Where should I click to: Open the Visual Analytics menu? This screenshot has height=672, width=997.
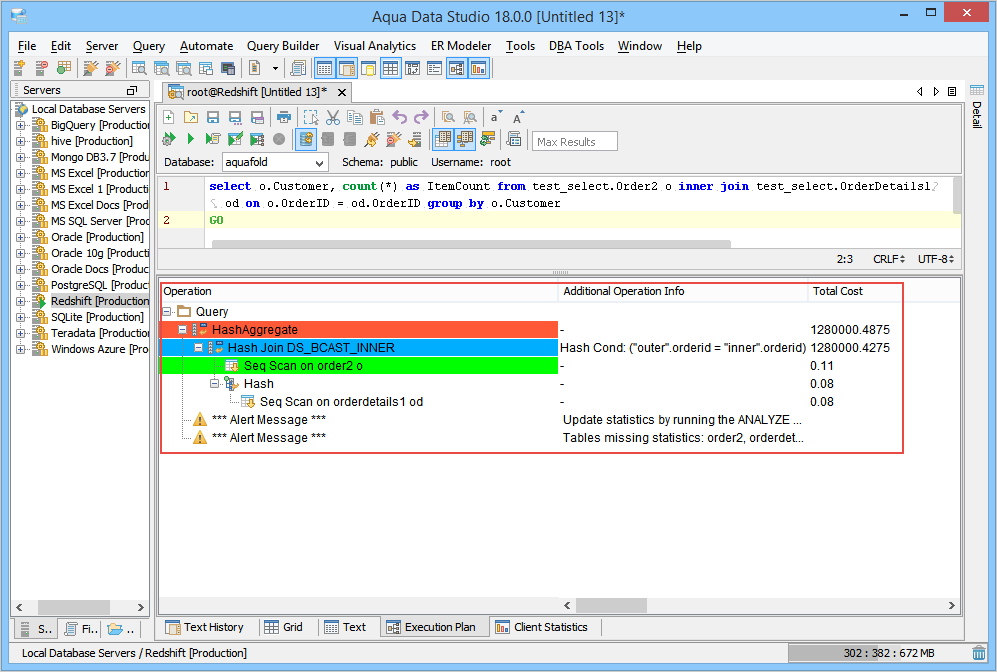[x=375, y=46]
